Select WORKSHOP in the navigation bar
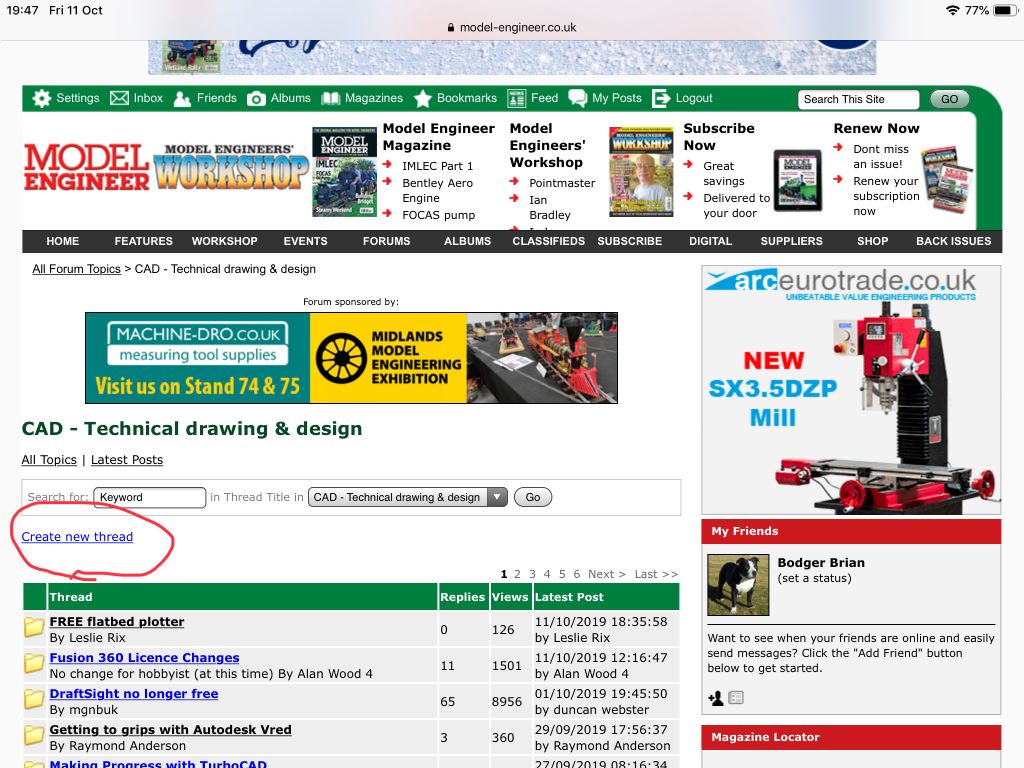Screen dimensions: 1024x768 tap(225, 241)
